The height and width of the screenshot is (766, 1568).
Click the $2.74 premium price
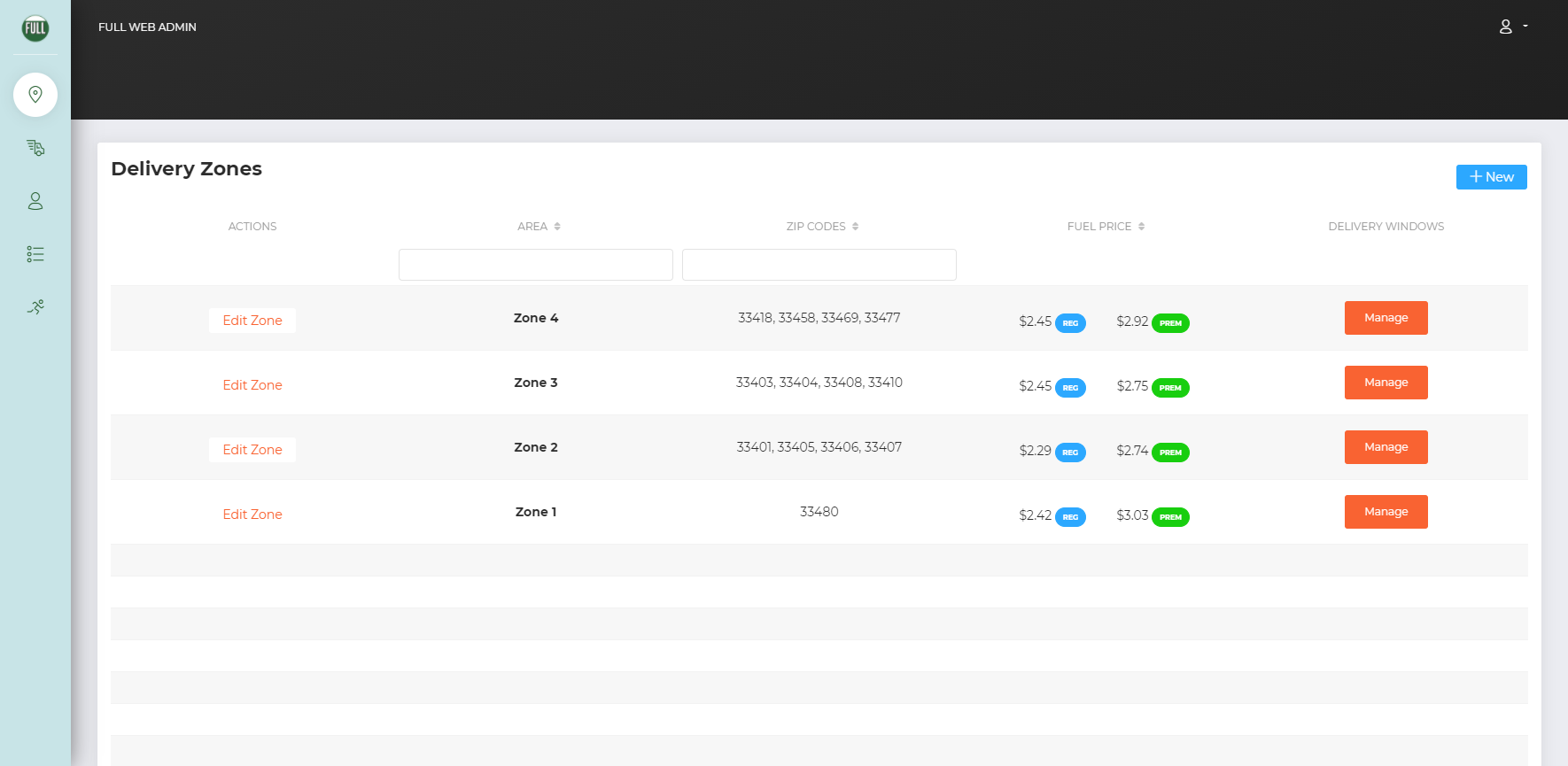1132,451
